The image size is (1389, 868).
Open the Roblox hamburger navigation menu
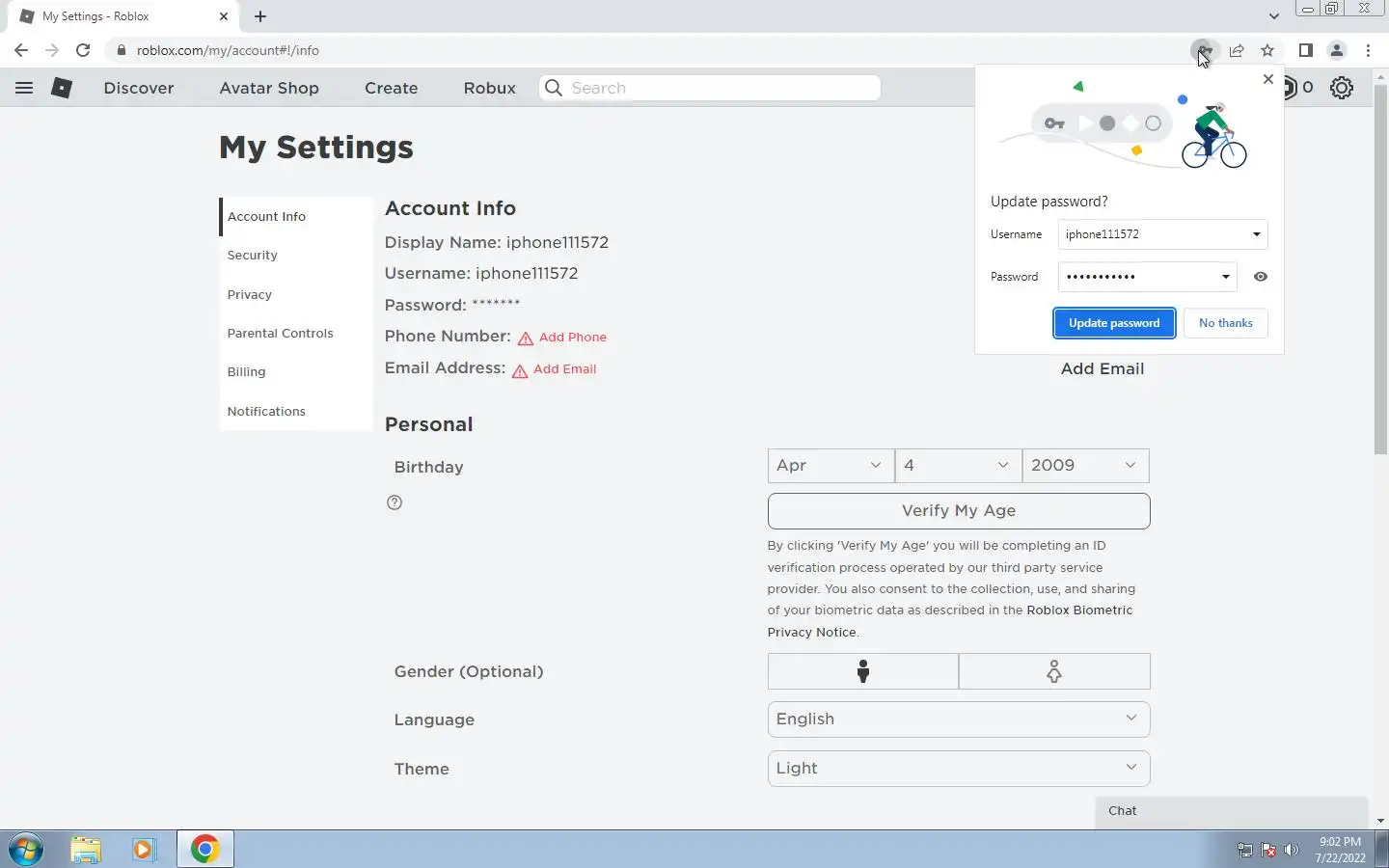point(24,88)
